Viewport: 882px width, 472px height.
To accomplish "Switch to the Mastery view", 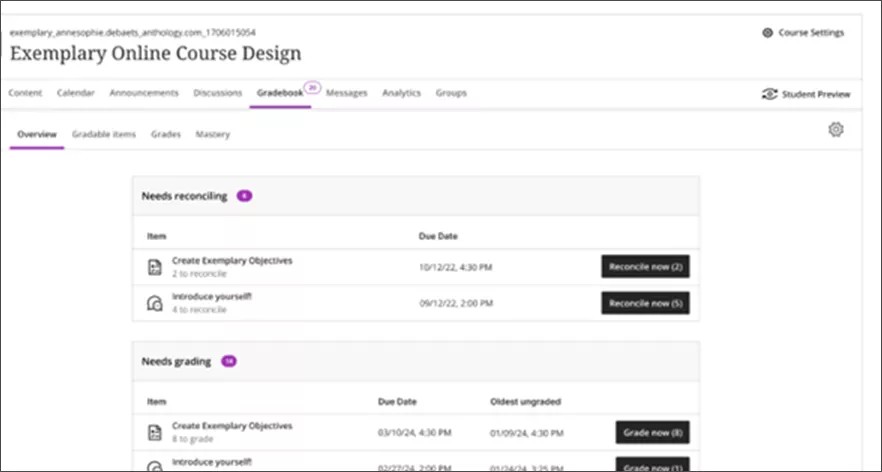I will point(212,134).
